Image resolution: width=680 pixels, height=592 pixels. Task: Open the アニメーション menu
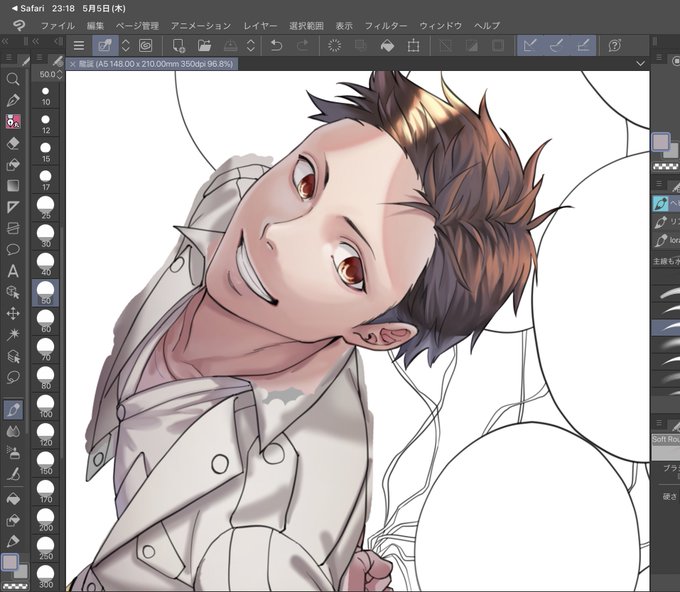coord(201,26)
